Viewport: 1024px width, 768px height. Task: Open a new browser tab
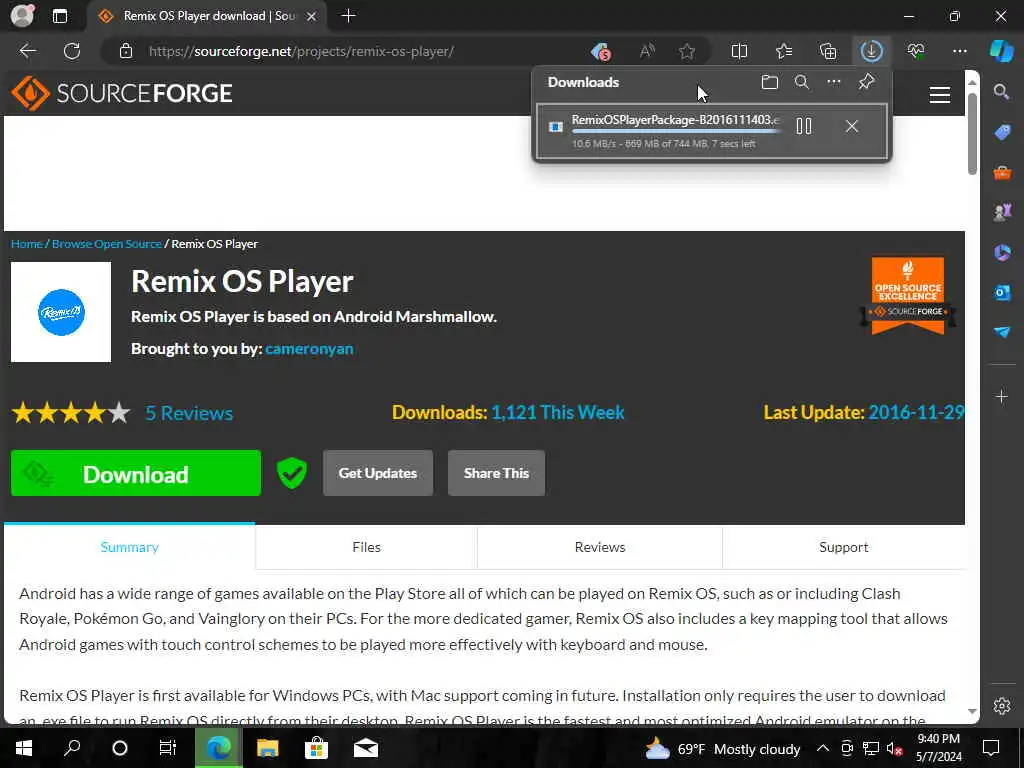pyautogui.click(x=349, y=16)
